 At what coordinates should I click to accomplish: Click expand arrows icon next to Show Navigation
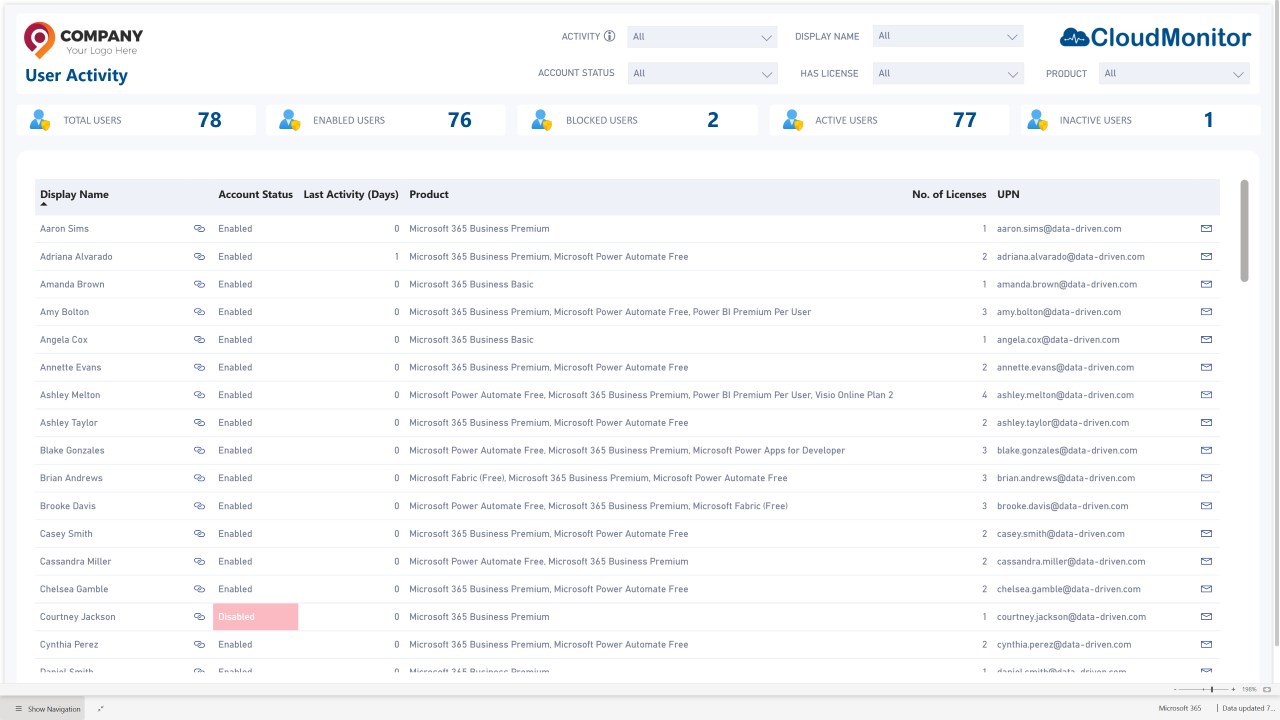pyautogui.click(x=101, y=709)
